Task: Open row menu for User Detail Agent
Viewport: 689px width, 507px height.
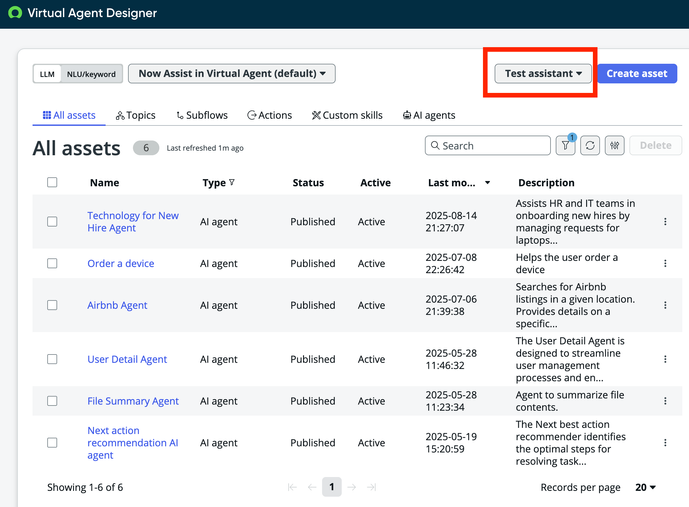Action: [666, 359]
